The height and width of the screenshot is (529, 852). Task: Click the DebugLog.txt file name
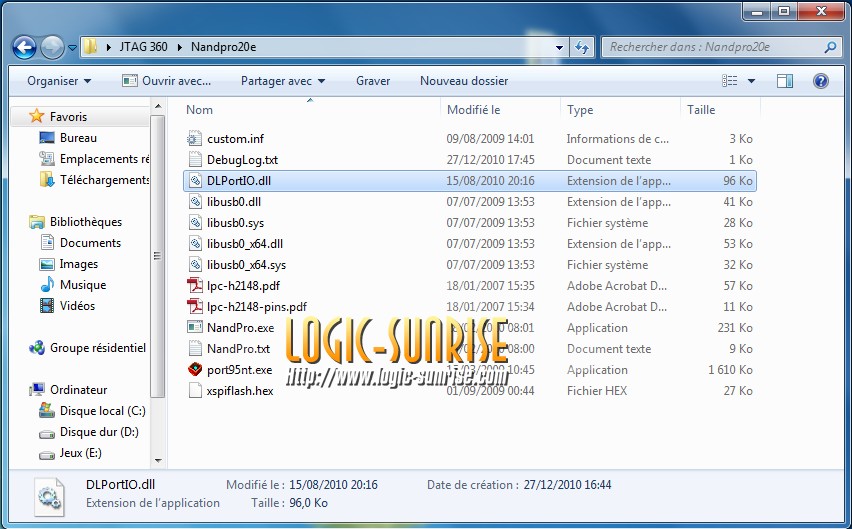pyautogui.click(x=242, y=160)
